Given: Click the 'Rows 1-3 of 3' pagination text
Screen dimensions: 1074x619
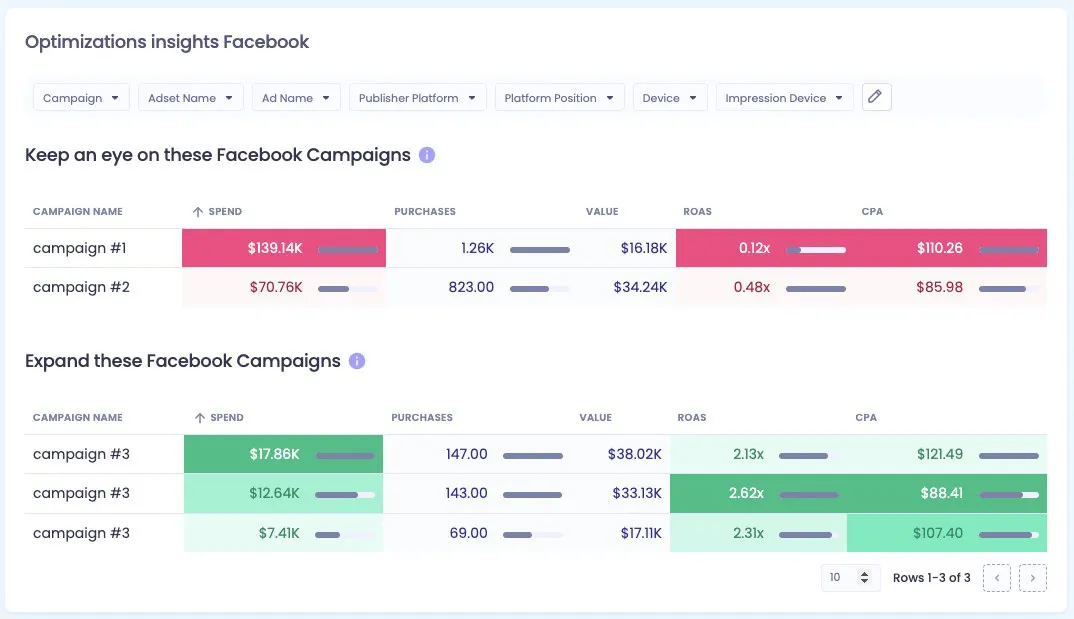Looking at the screenshot, I should click(932, 578).
